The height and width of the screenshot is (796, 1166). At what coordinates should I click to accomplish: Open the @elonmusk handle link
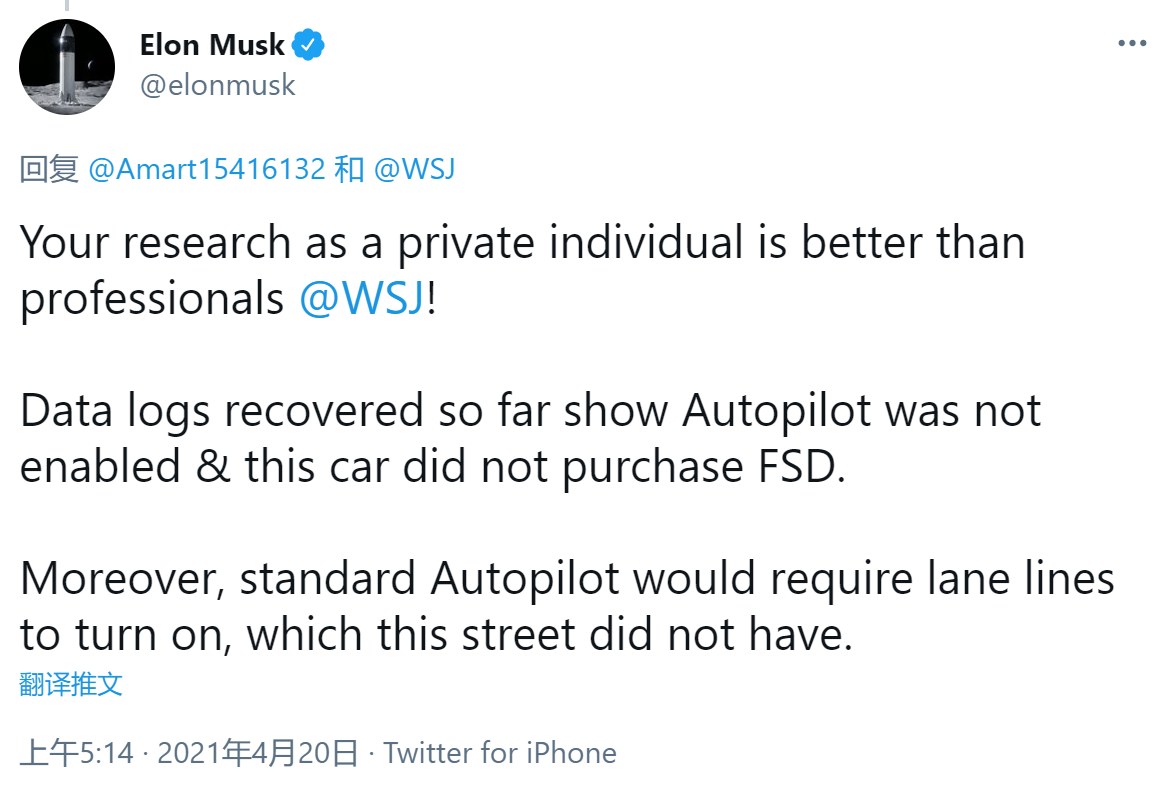(218, 85)
